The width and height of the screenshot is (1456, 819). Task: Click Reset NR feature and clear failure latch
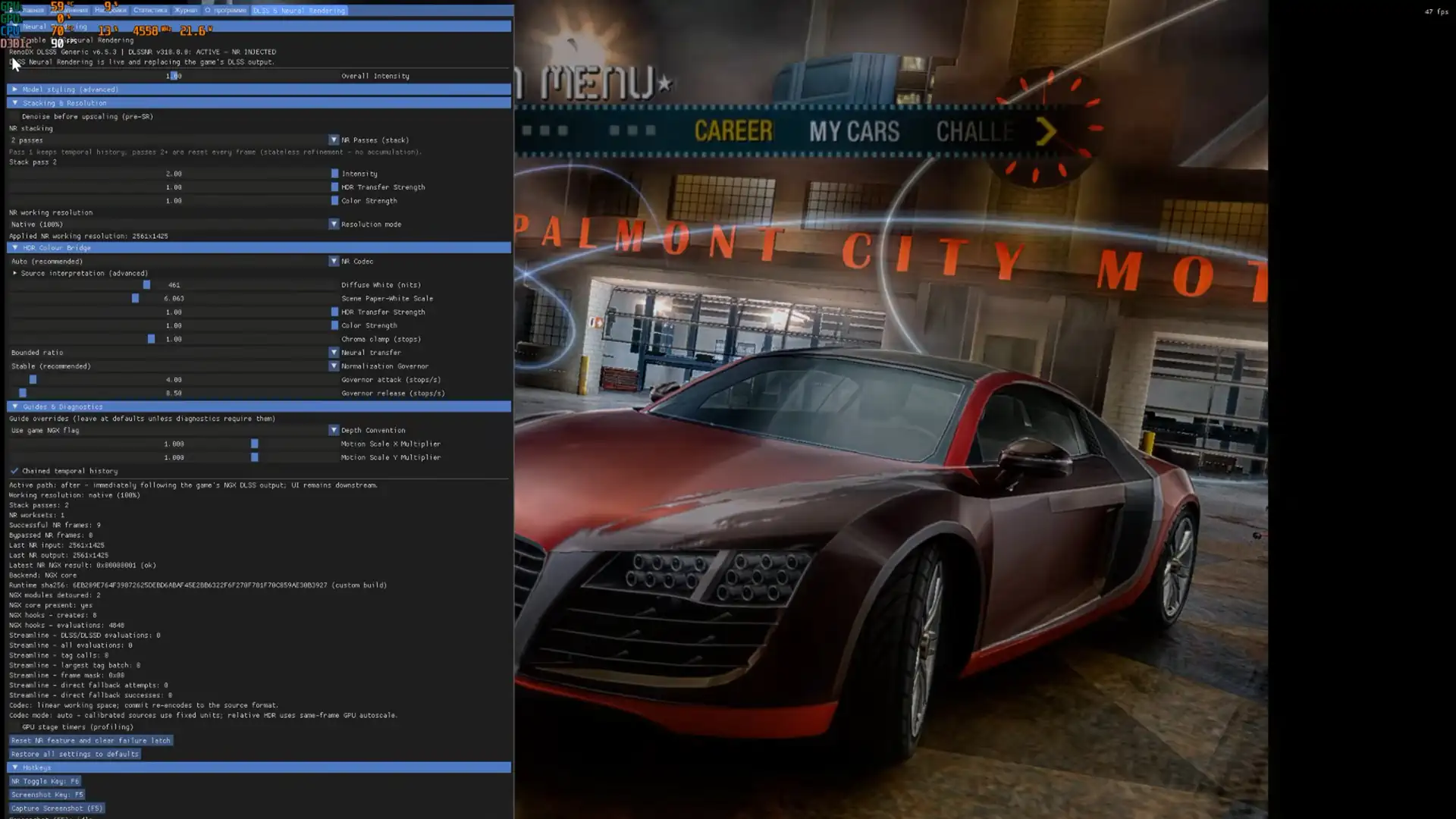tap(91, 741)
